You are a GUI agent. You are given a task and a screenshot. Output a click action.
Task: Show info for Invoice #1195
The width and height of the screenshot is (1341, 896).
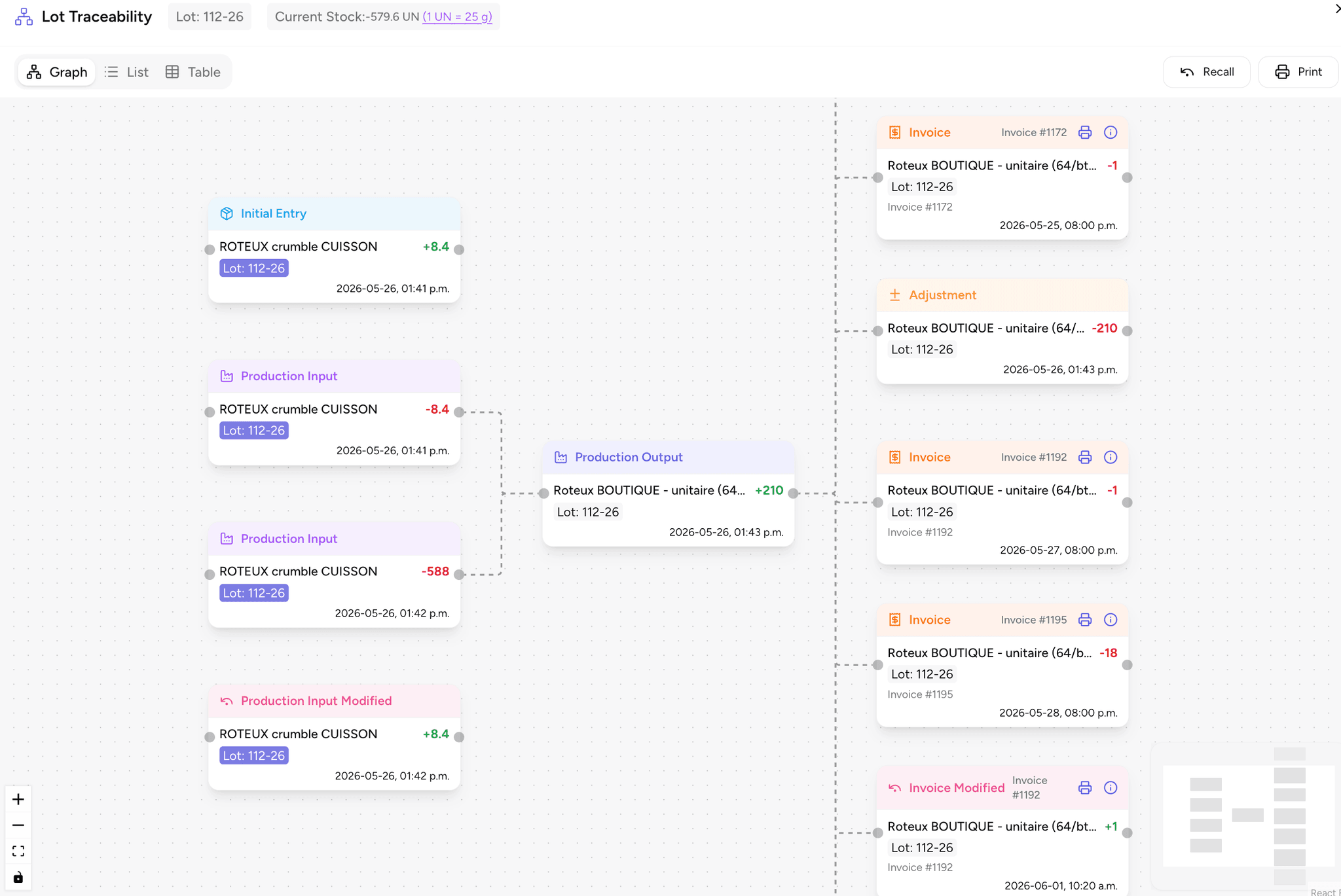pyautogui.click(x=1111, y=620)
